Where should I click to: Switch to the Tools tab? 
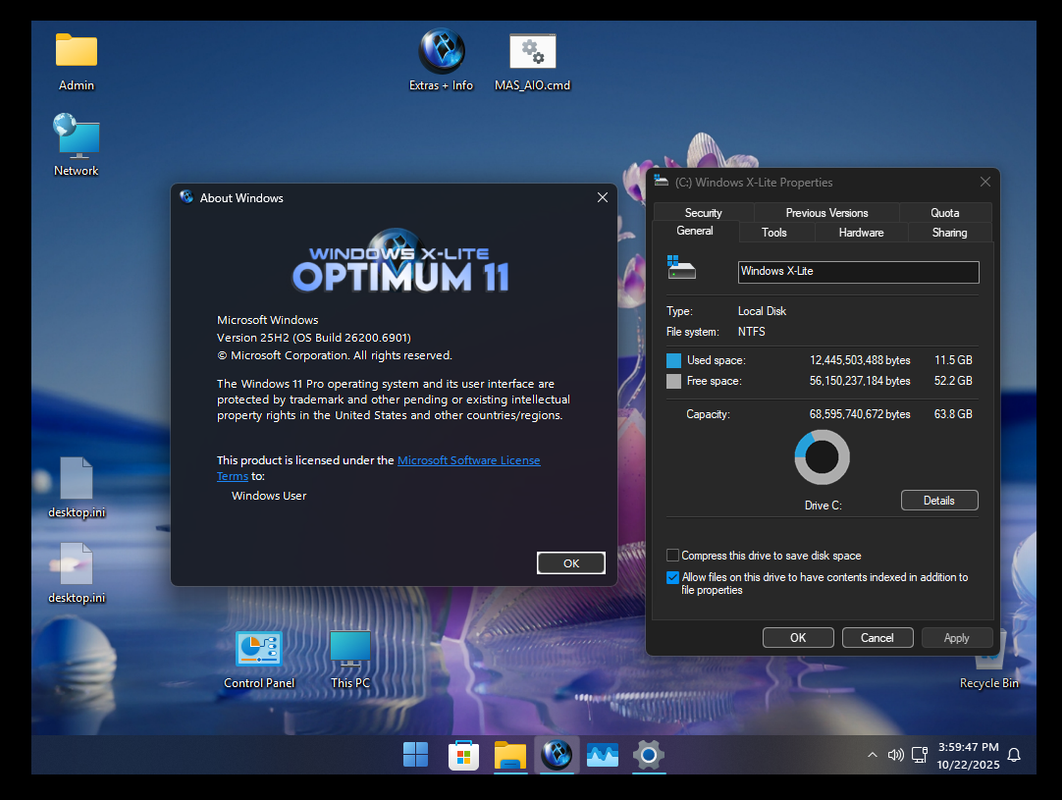pyautogui.click(x=774, y=232)
